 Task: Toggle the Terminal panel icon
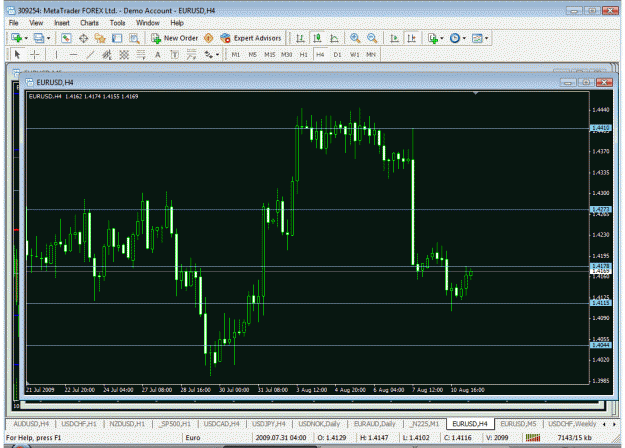(117, 38)
